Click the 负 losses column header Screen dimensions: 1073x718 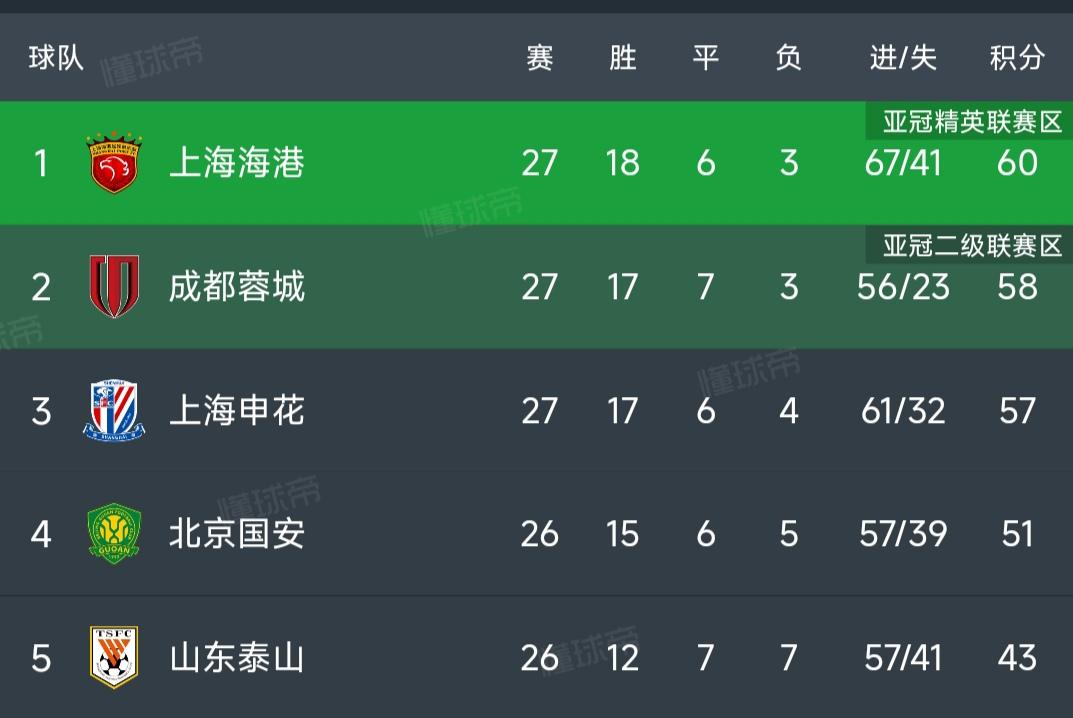[x=788, y=58]
